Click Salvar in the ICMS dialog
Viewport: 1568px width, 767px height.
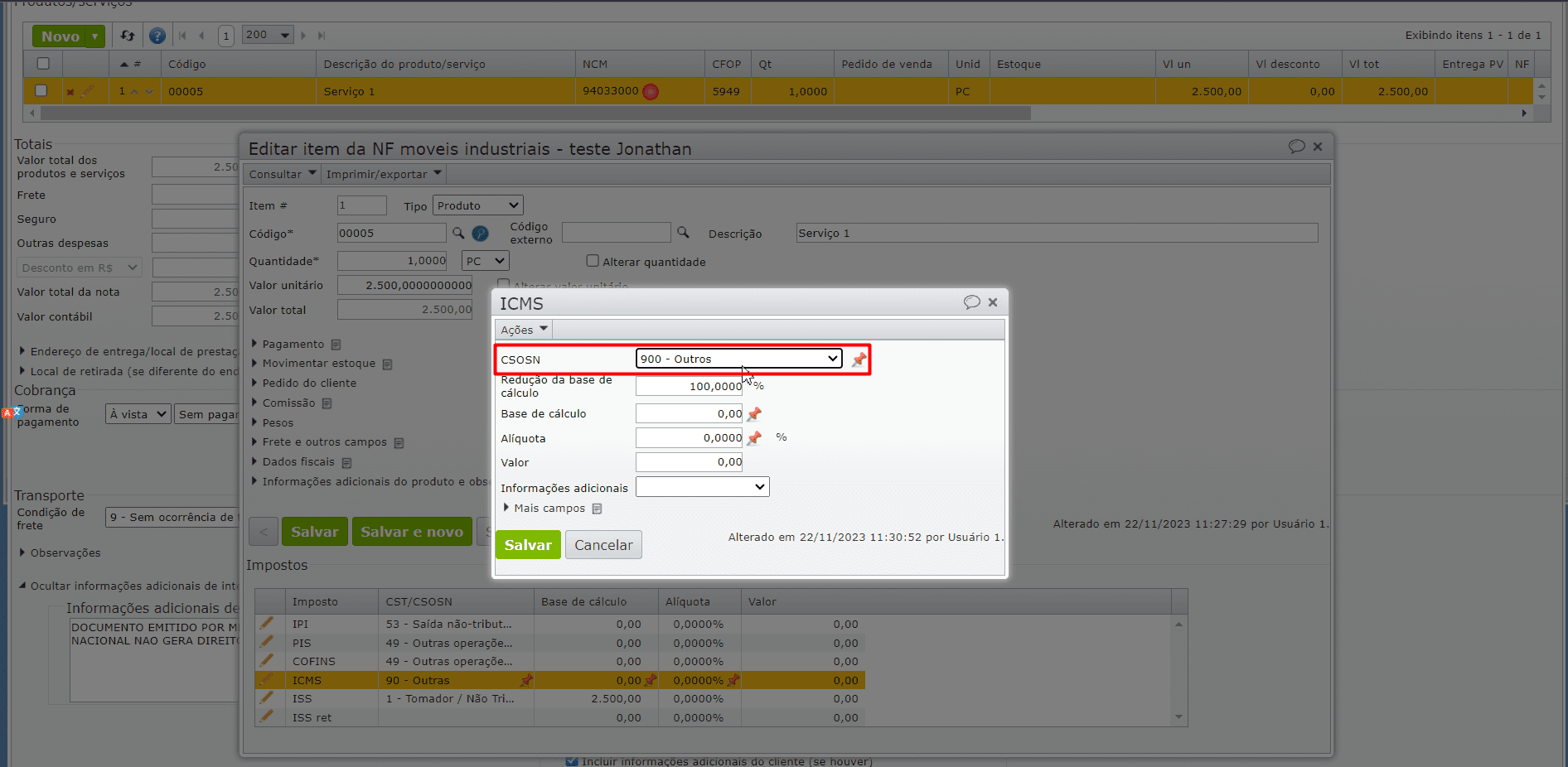[528, 545]
